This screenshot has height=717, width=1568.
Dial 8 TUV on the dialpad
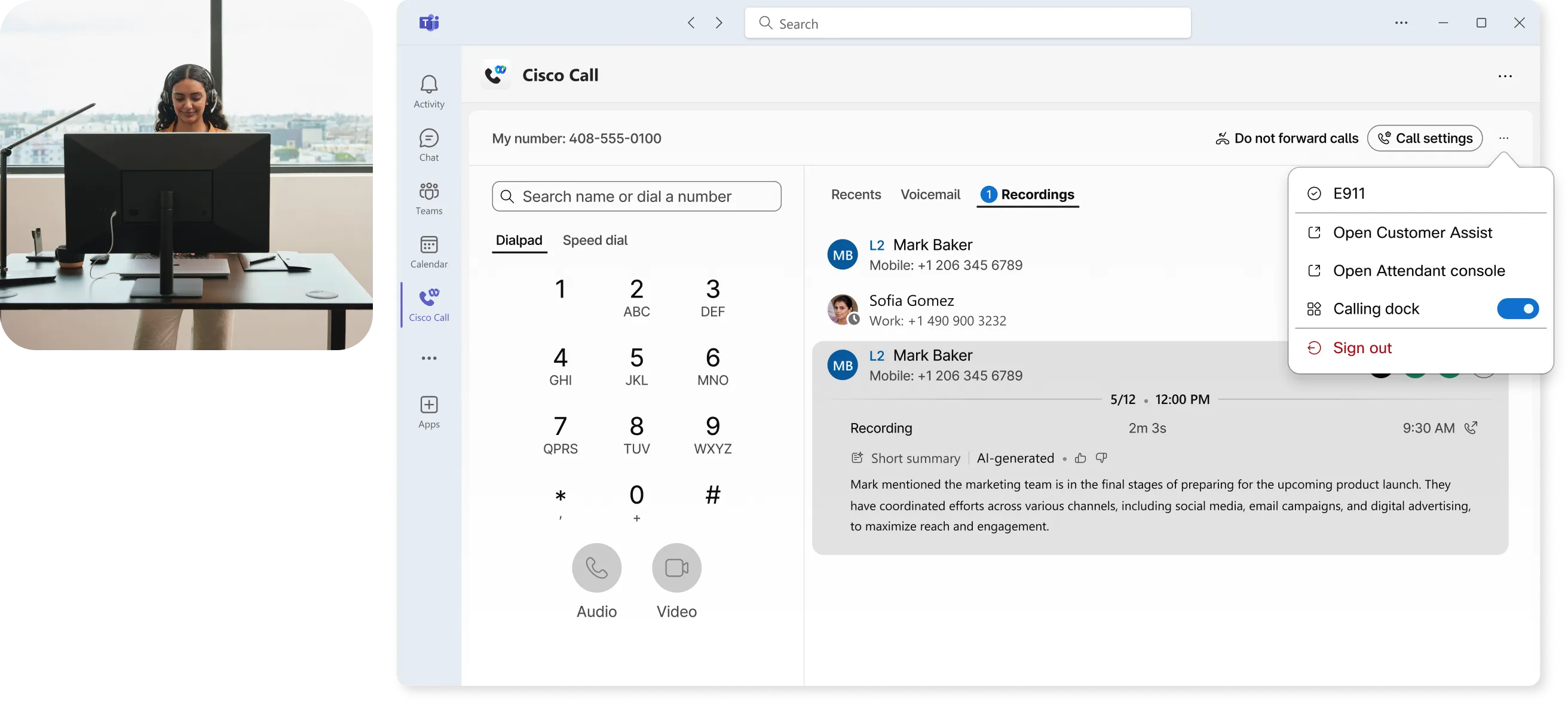636,436
